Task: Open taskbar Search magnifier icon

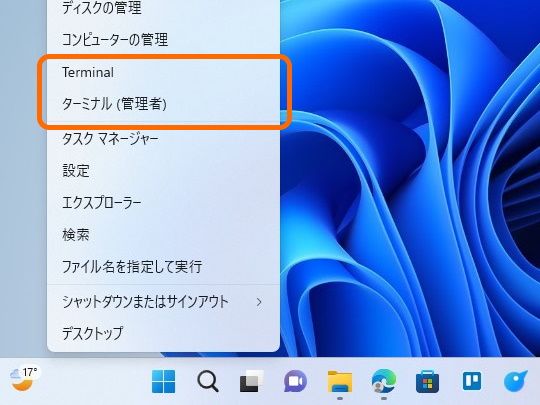Action: click(208, 381)
